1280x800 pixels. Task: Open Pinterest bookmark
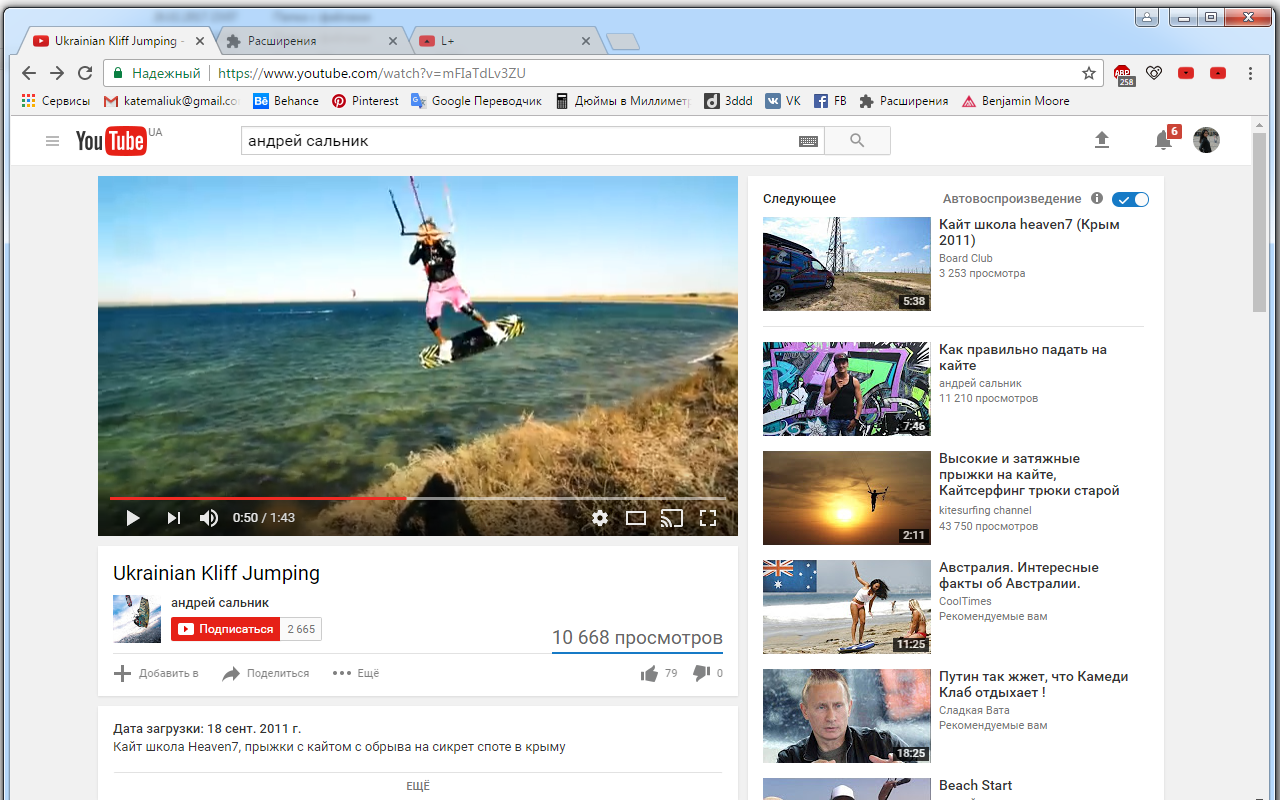point(365,101)
